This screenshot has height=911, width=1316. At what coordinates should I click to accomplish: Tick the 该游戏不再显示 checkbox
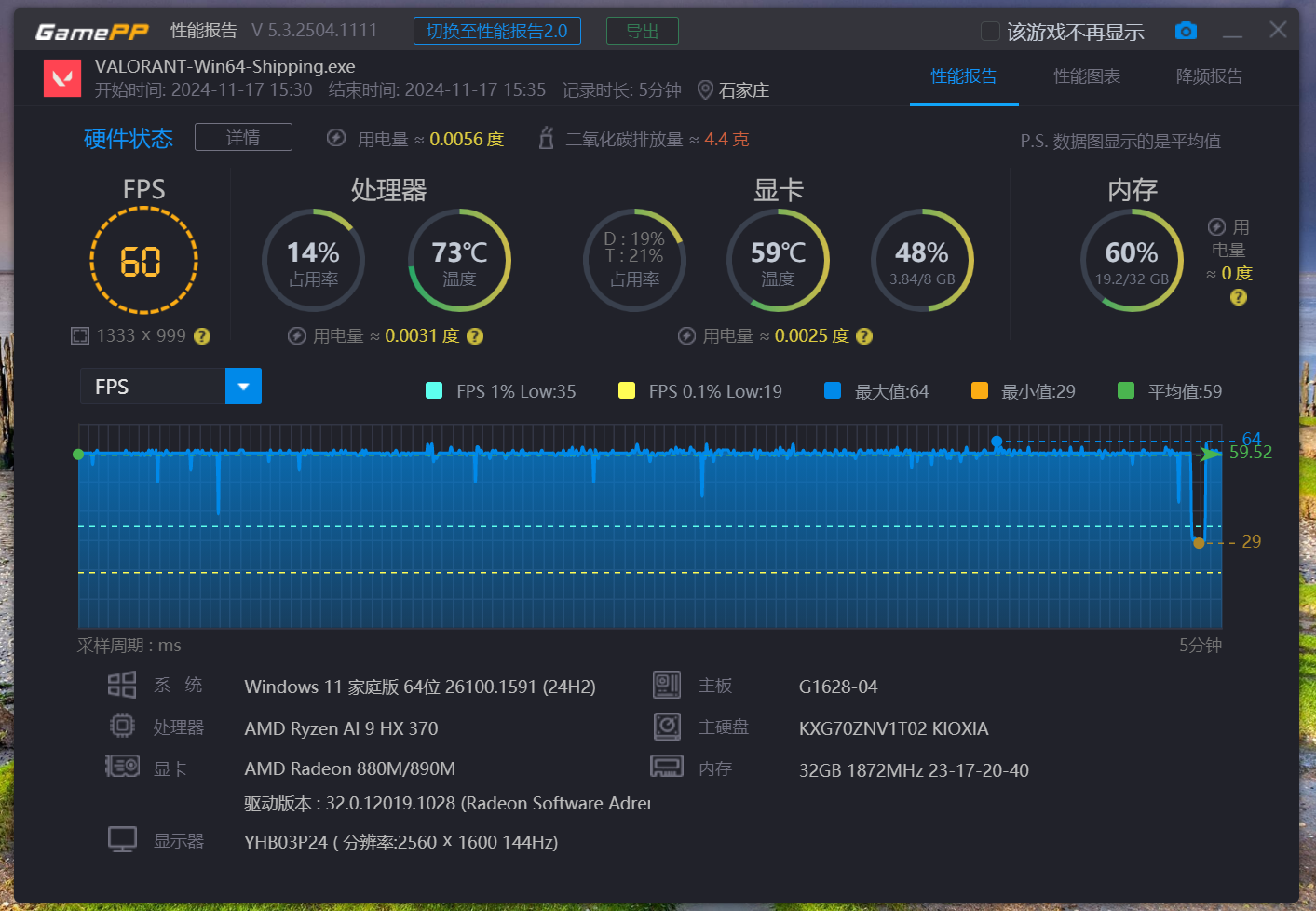(x=990, y=32)
